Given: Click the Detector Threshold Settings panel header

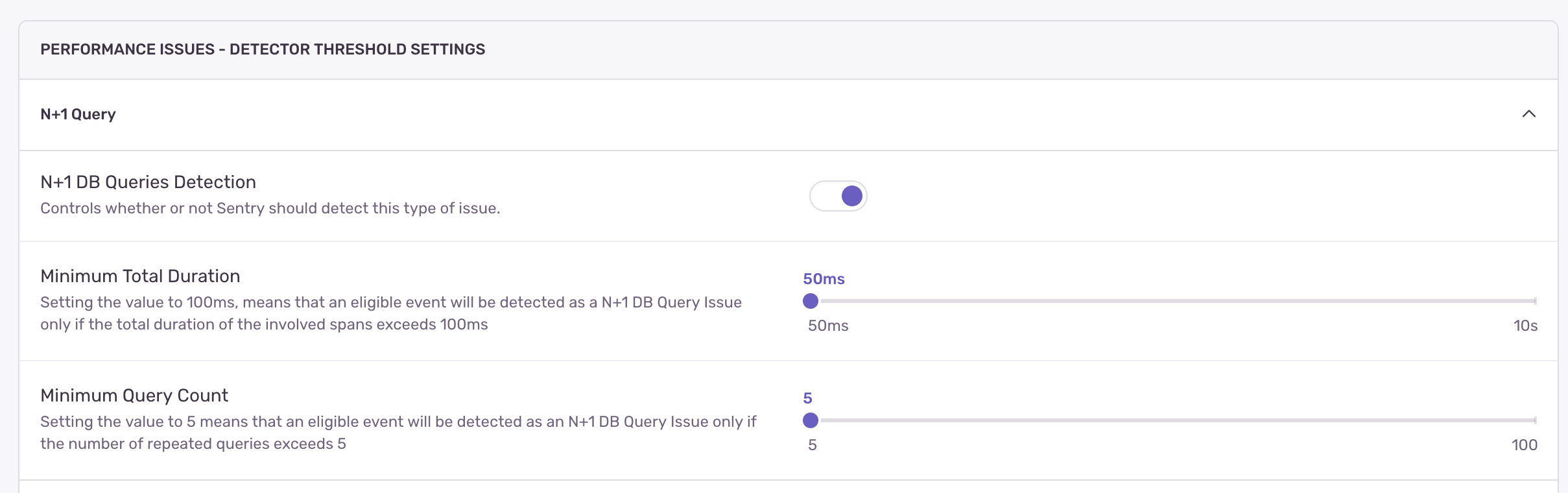Looking at the screenshot, I should pos(263,49).
